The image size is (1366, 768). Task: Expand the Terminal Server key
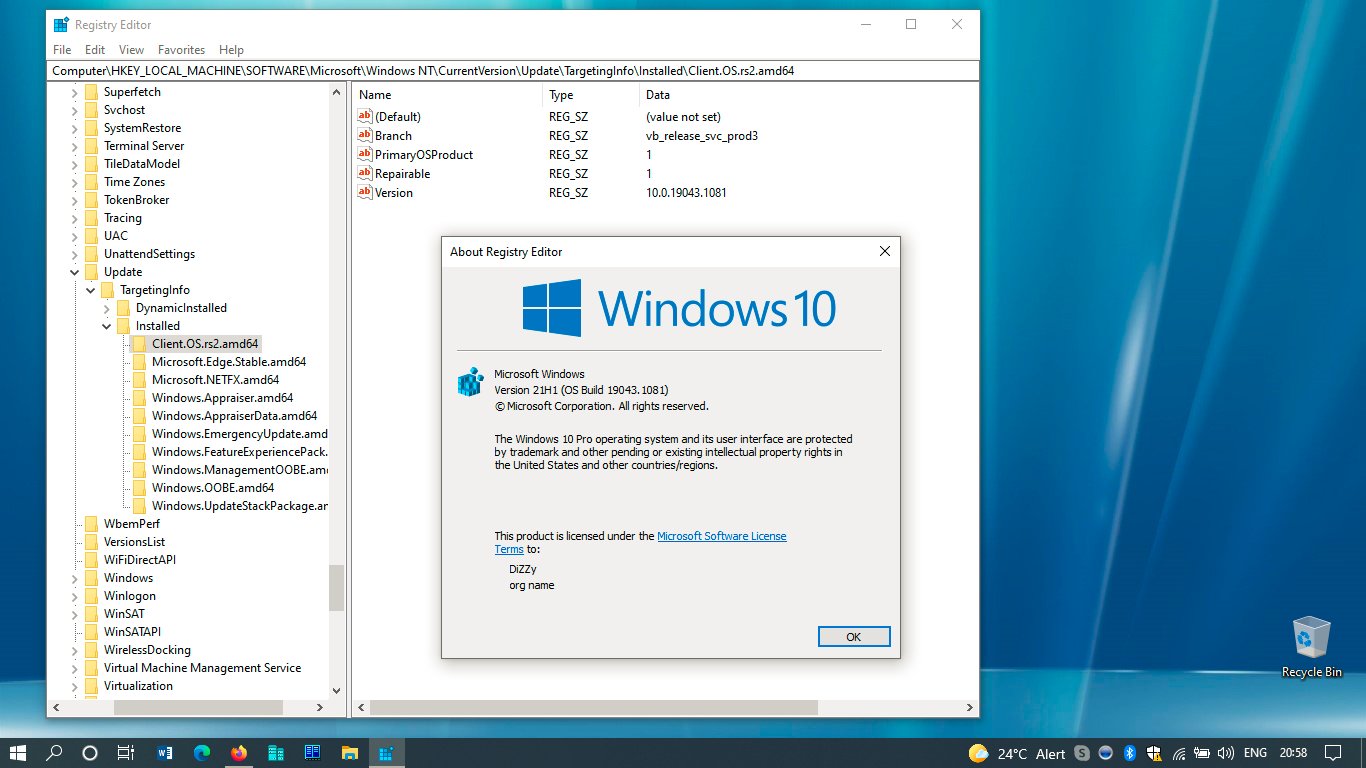click(x=75, y=146)
